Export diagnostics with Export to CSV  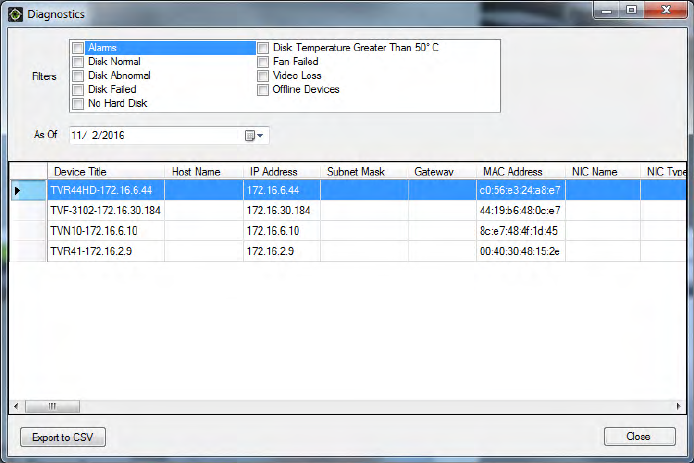point(63,437)
